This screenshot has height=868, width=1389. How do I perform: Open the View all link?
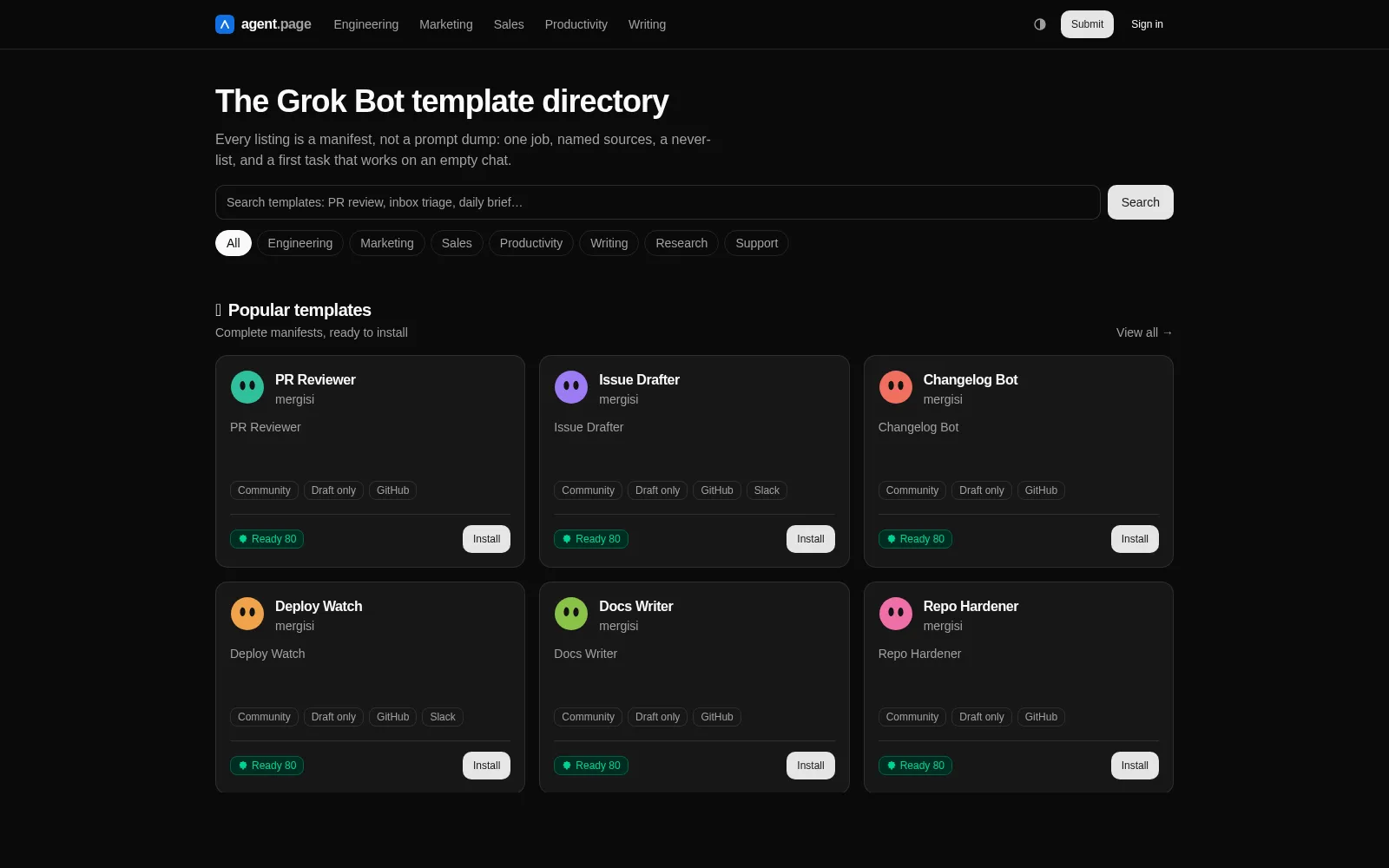click(1144, 332)
